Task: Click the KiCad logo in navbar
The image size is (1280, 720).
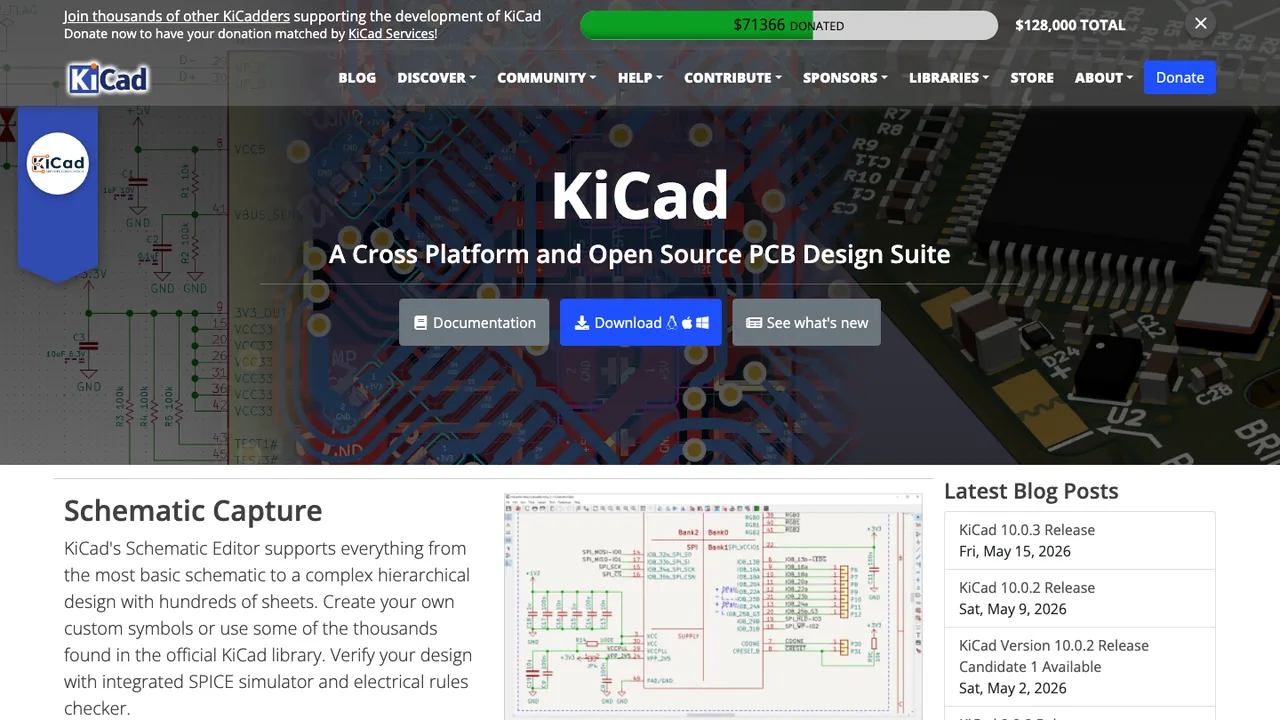Action: [108, 78]
